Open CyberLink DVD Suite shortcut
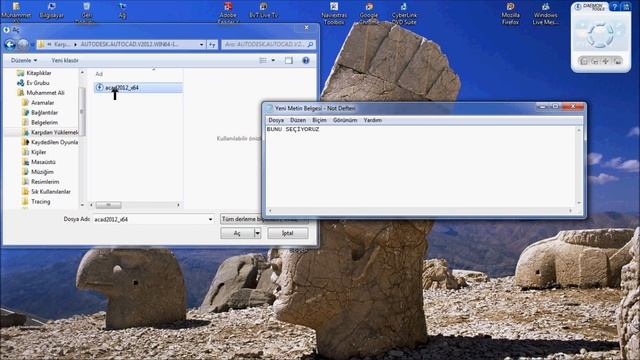 pyautogui.click(x=404, y=13)
